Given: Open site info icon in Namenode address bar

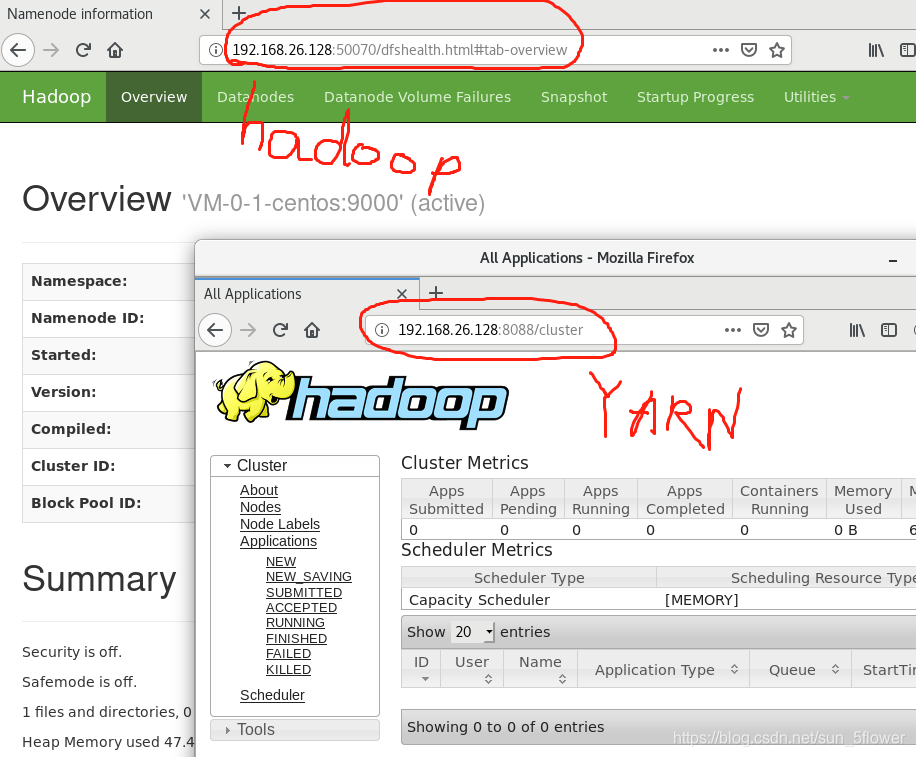Looking at the screenshot, I should tap(216, 50).
